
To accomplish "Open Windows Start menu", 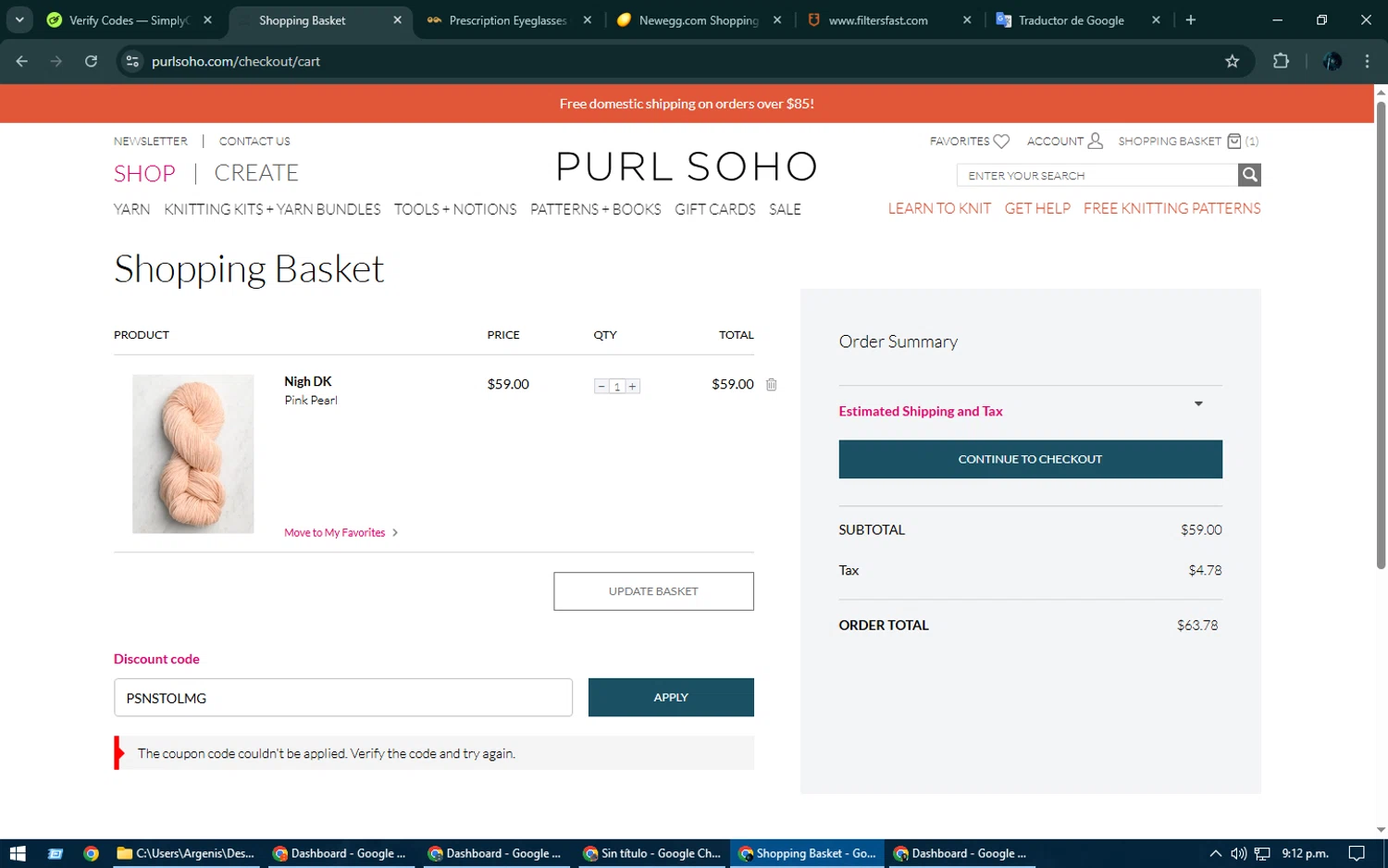I will [x=18, y=853].
